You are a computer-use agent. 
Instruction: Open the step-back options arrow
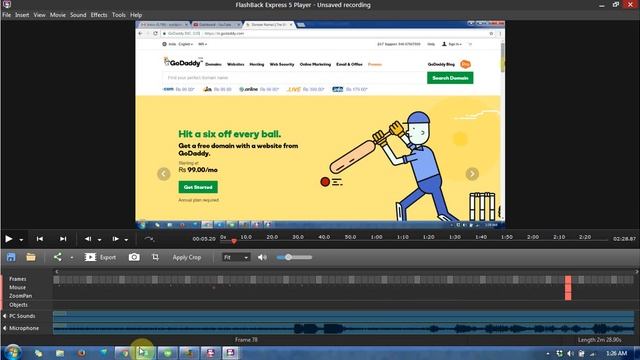(x=99, y=240)
